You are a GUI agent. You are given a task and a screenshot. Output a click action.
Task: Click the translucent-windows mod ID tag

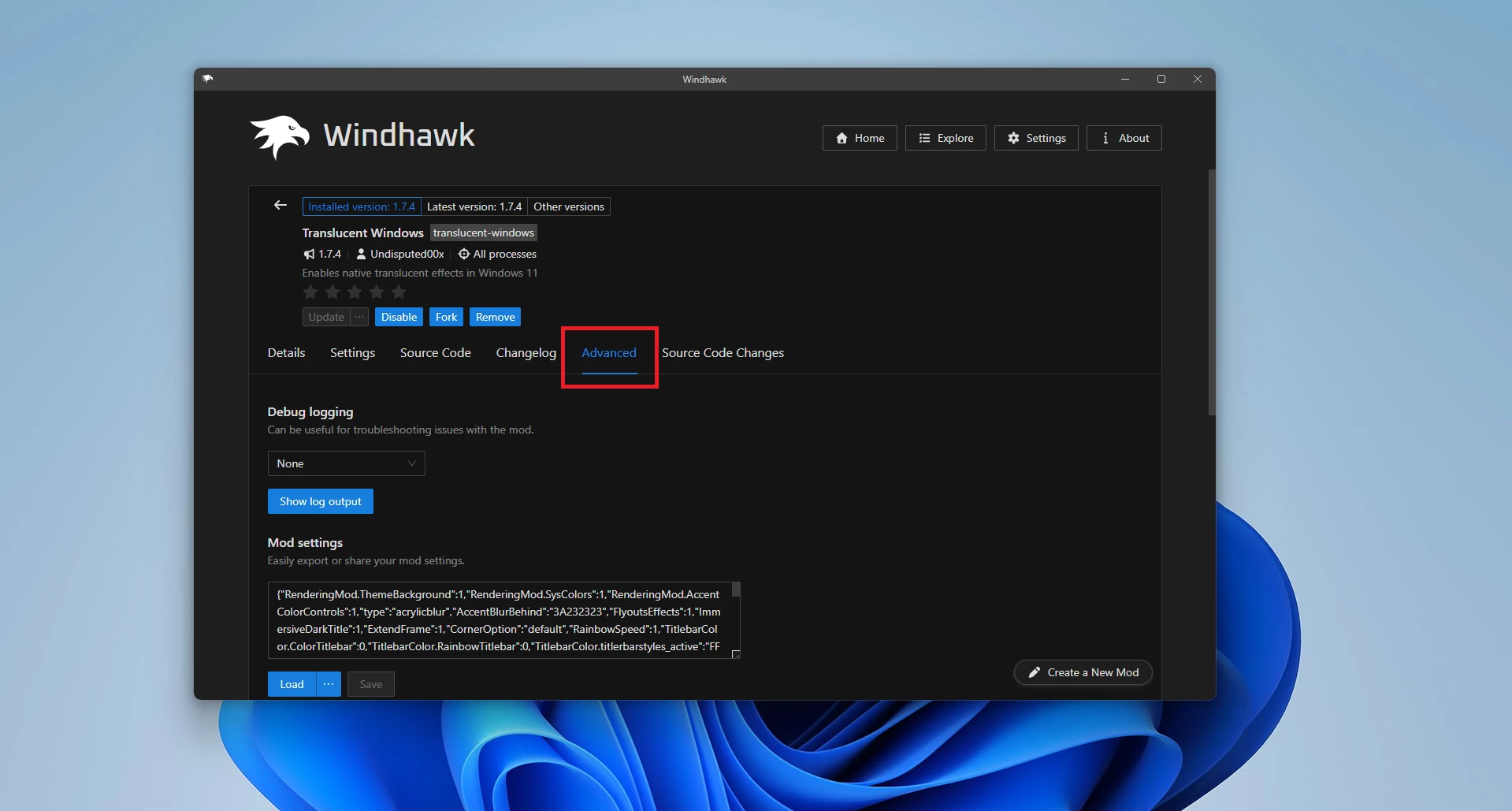pyautogui.click(x=484, y=233)
